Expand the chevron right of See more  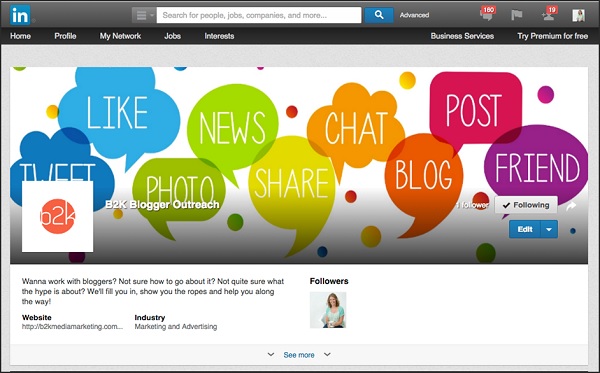coord(327,354)
